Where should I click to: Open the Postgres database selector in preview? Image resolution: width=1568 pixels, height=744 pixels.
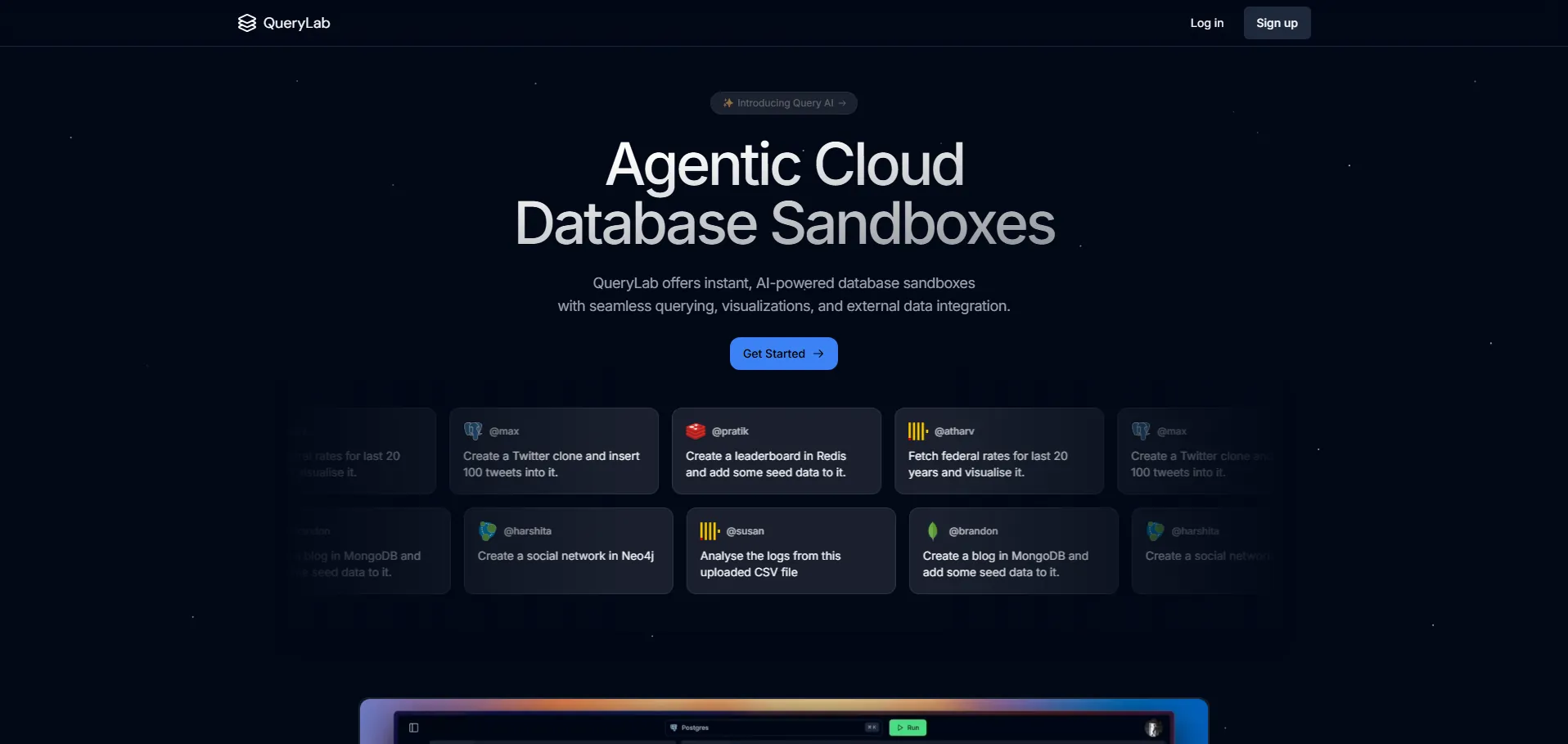692,728
